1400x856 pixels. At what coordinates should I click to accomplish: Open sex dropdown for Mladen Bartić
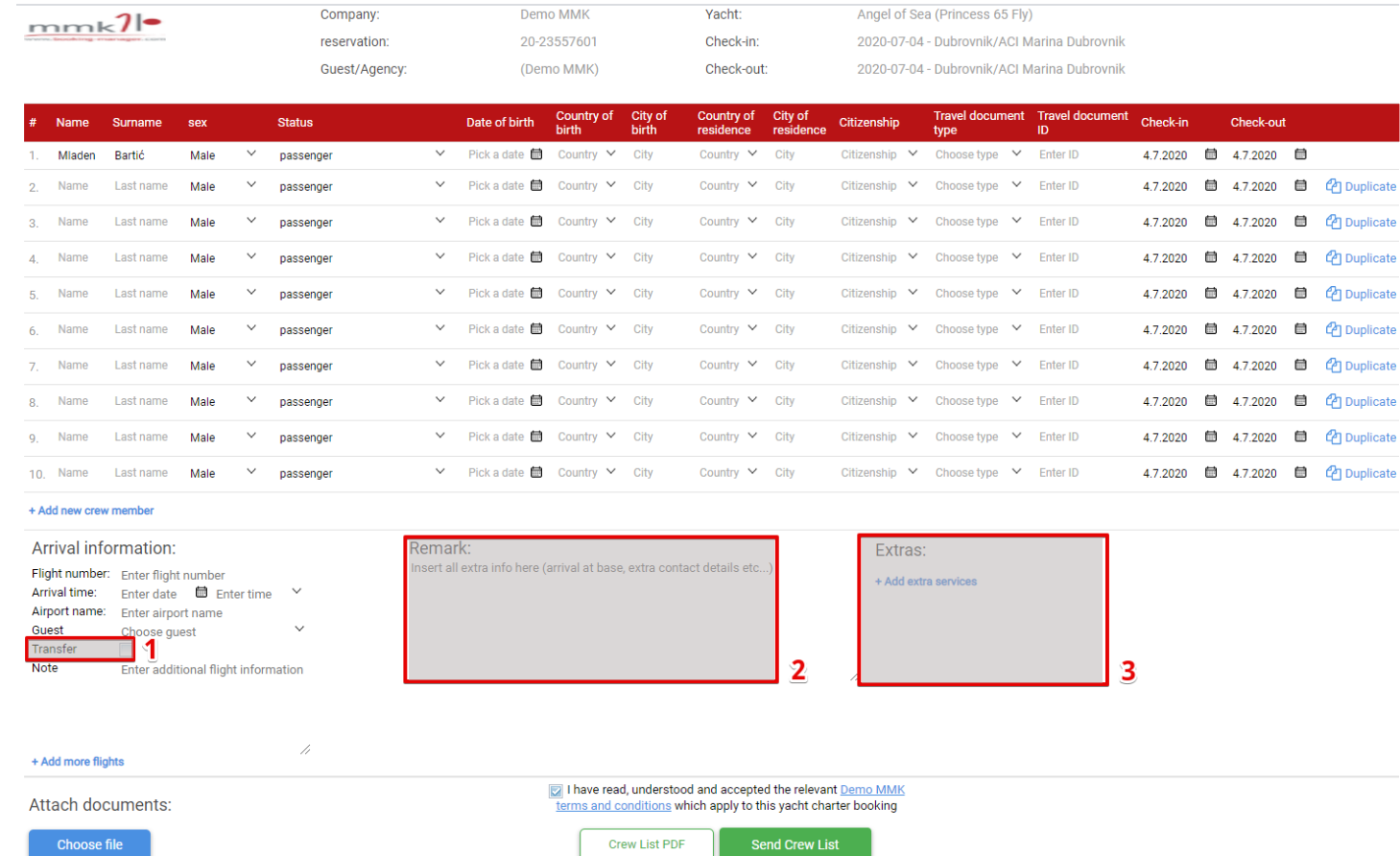coord(251,154)
